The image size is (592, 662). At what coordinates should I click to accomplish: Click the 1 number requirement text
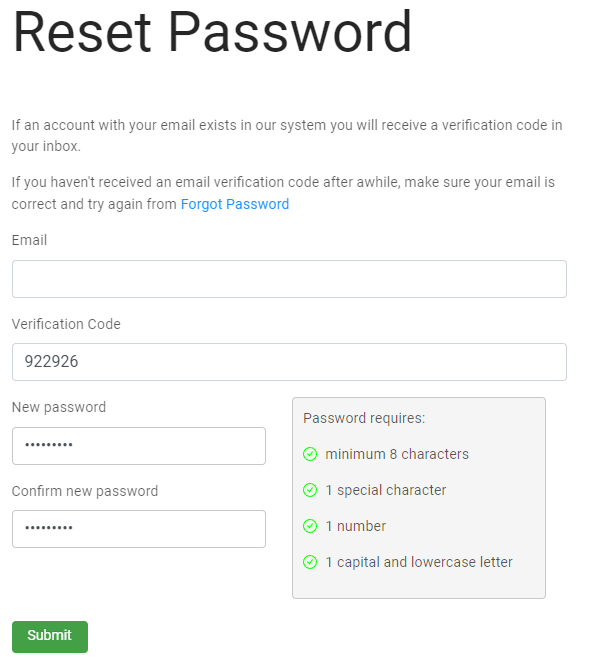(x=356, y=526)
